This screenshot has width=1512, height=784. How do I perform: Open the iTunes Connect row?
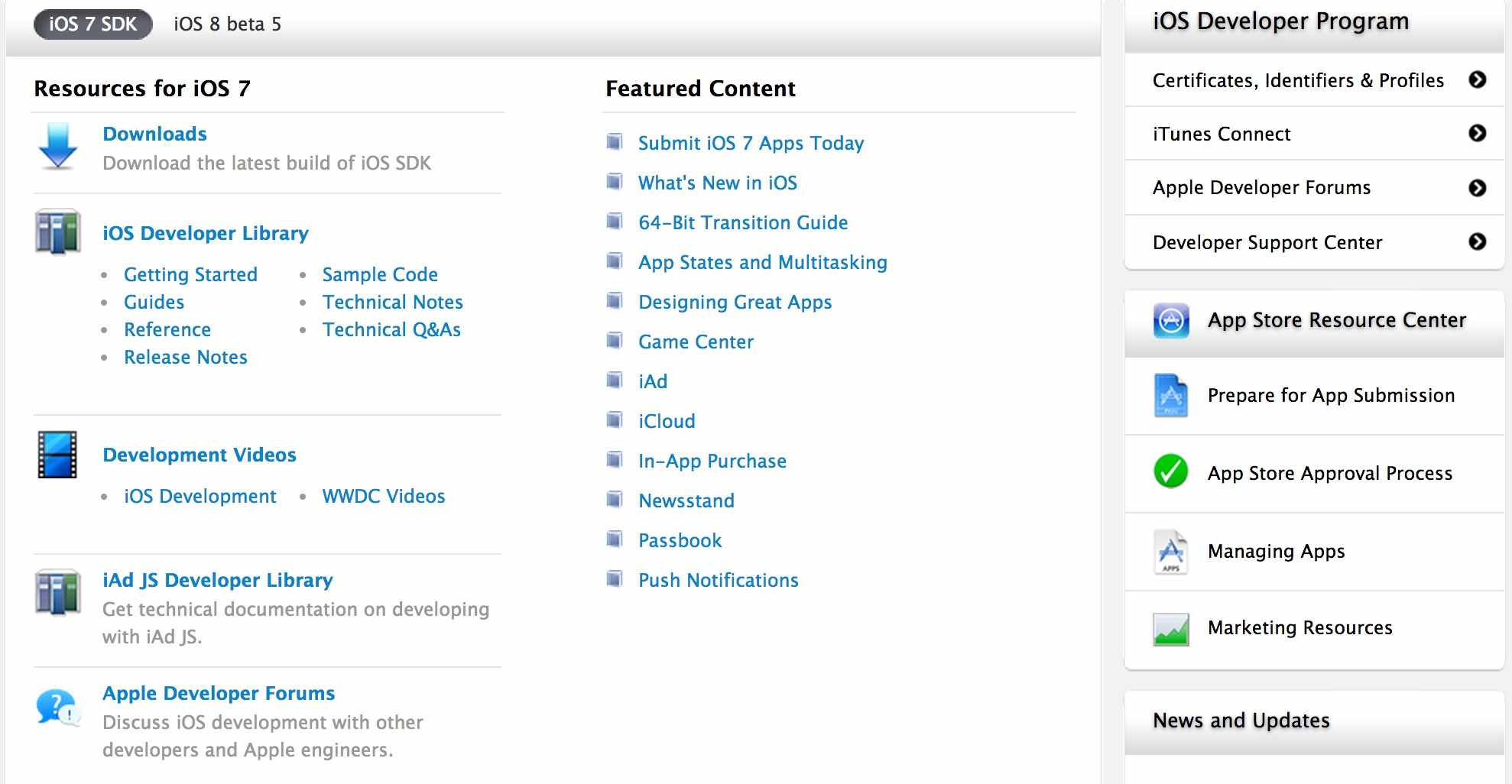click(x=1315, y=134)
